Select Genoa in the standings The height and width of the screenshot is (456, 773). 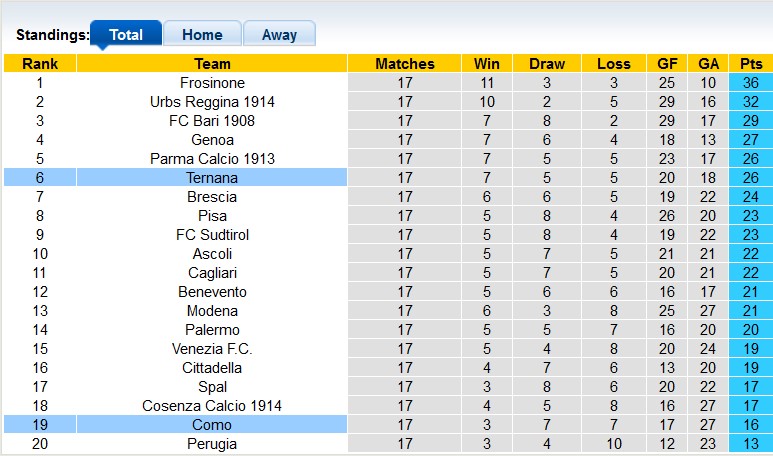(212, 140)
